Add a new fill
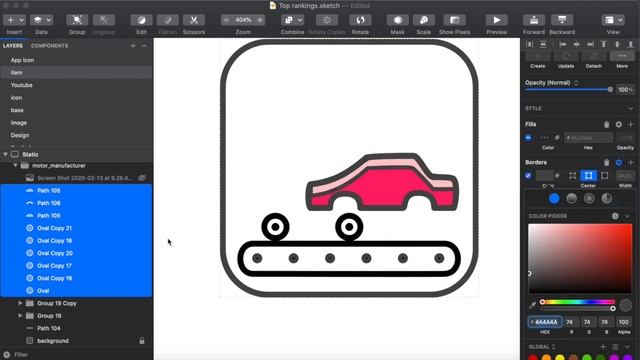Viewport: 640px width, 360px height. point(631,124)
